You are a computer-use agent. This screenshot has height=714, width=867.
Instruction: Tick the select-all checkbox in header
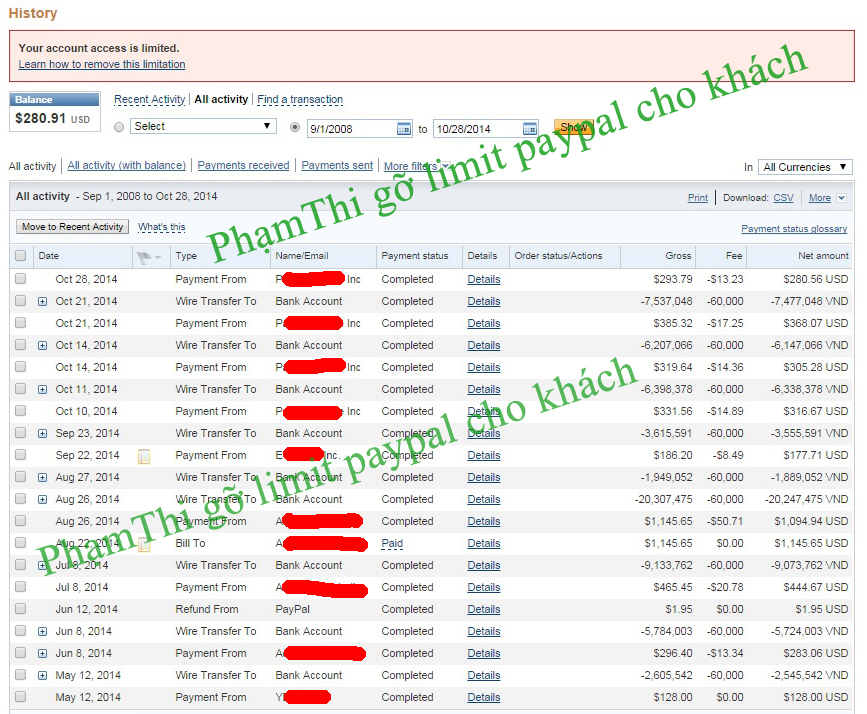click(20, 256)
